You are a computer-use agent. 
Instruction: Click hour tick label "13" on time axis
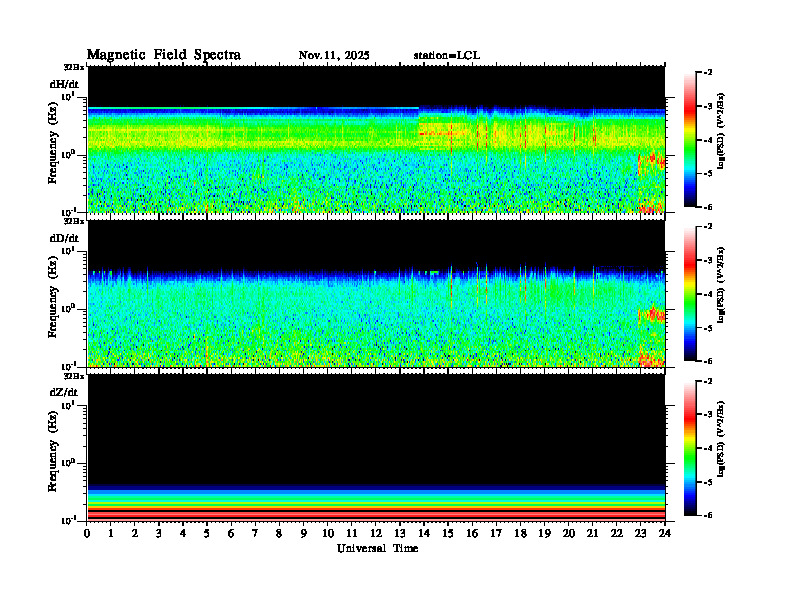point(400,534)
